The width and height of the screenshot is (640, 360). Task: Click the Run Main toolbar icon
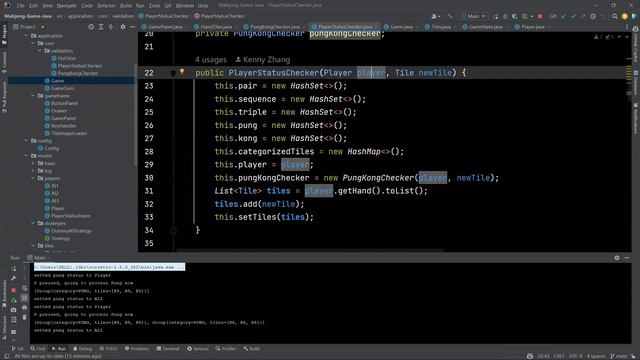(496, 16)
